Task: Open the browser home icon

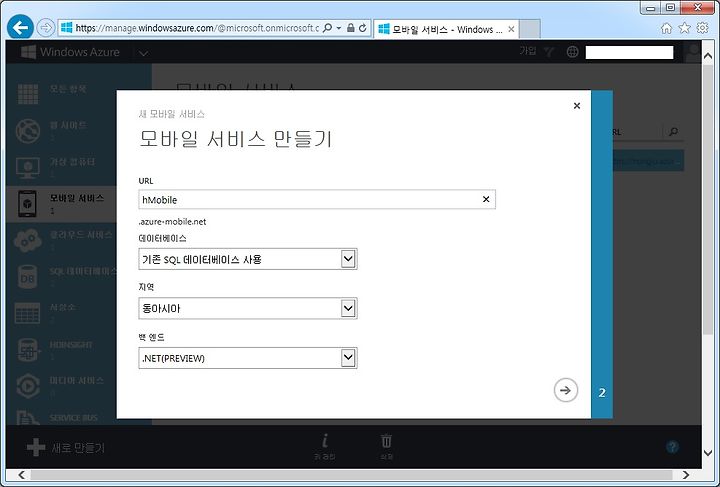Action: 666,28
